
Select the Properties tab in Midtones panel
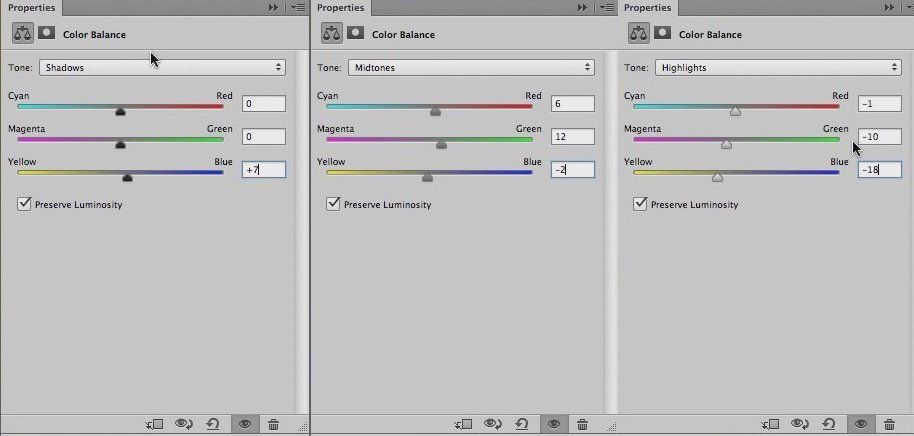pyautogui.click(x=340, y=8)
